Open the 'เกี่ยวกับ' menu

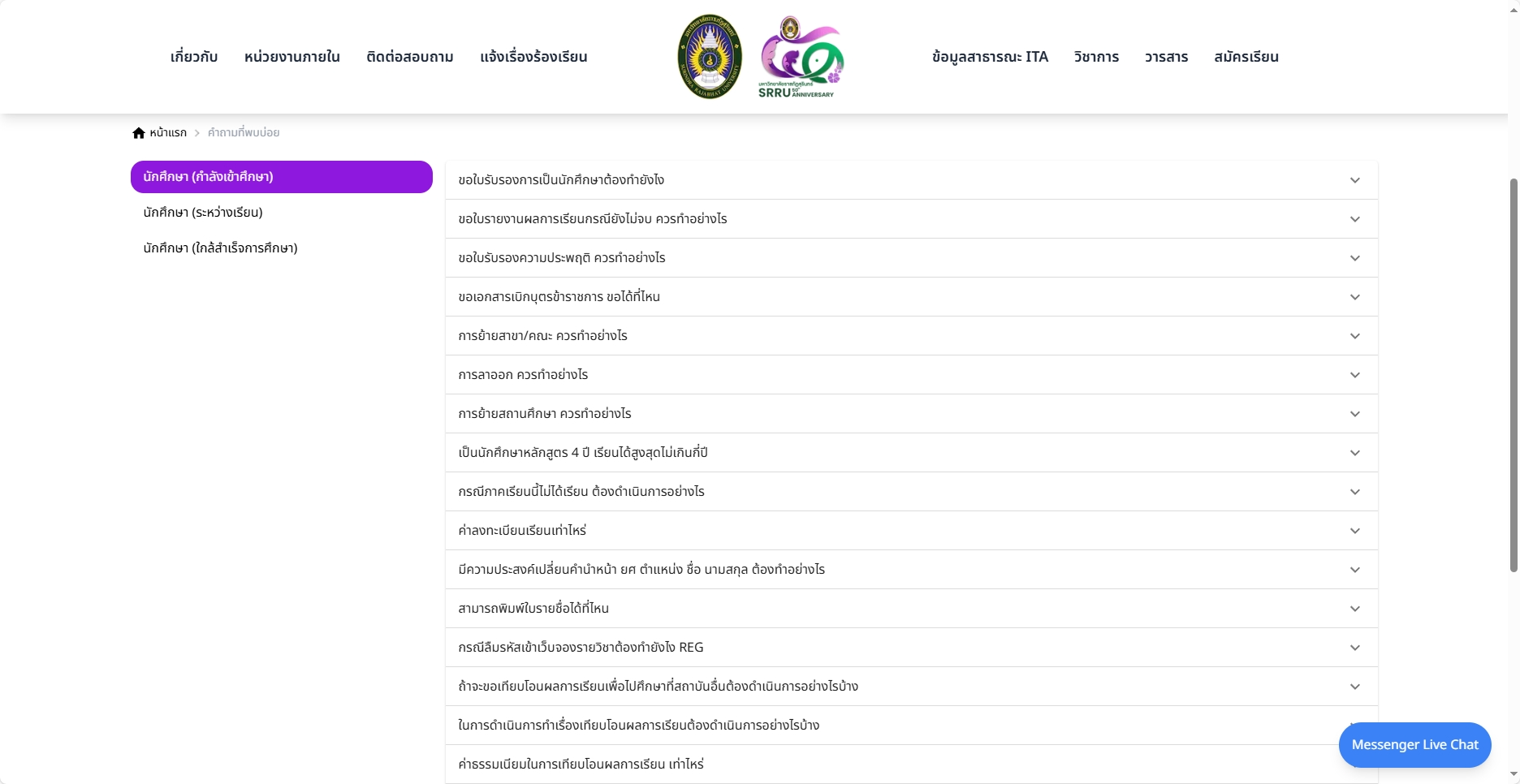pos(193,56)
